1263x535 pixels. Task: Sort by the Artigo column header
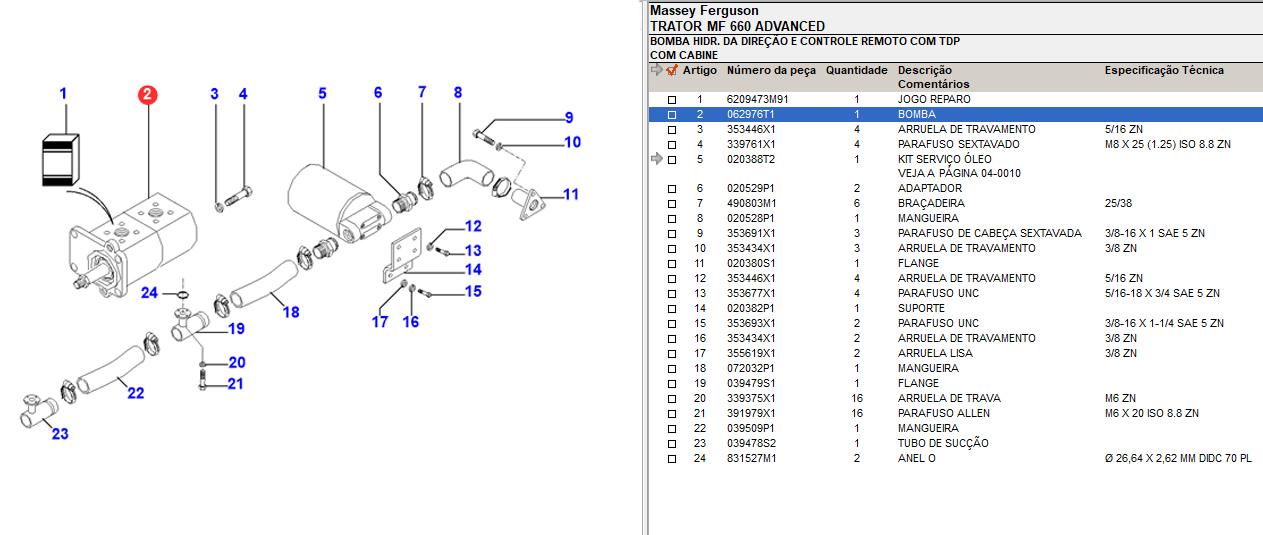point(699,71)
